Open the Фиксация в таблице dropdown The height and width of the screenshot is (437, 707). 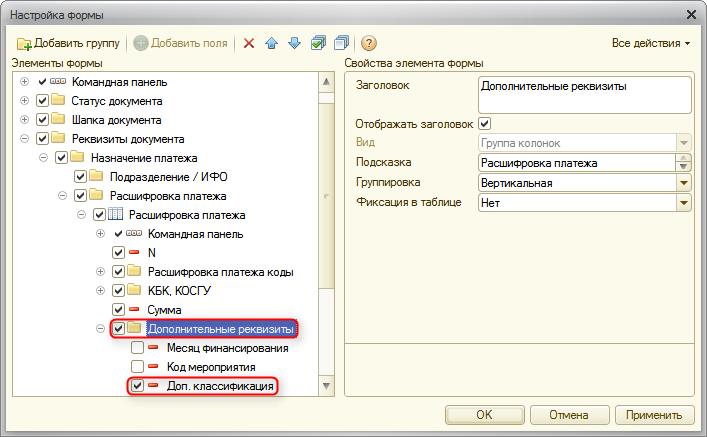[x=684, y=202]
